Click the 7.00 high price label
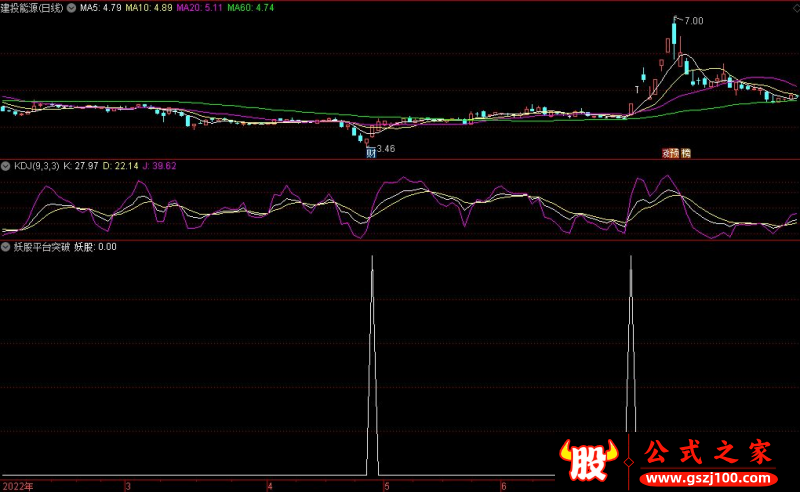Image resolution: width=800 pixels, height=492 pixels. click(x=694, y=21)
